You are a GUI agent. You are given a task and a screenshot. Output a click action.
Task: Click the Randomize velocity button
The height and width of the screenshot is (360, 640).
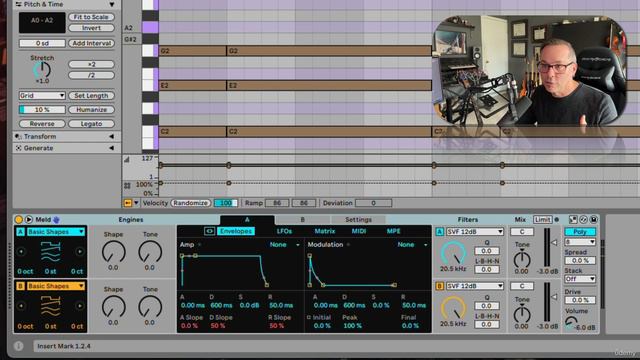click(191, 203)
